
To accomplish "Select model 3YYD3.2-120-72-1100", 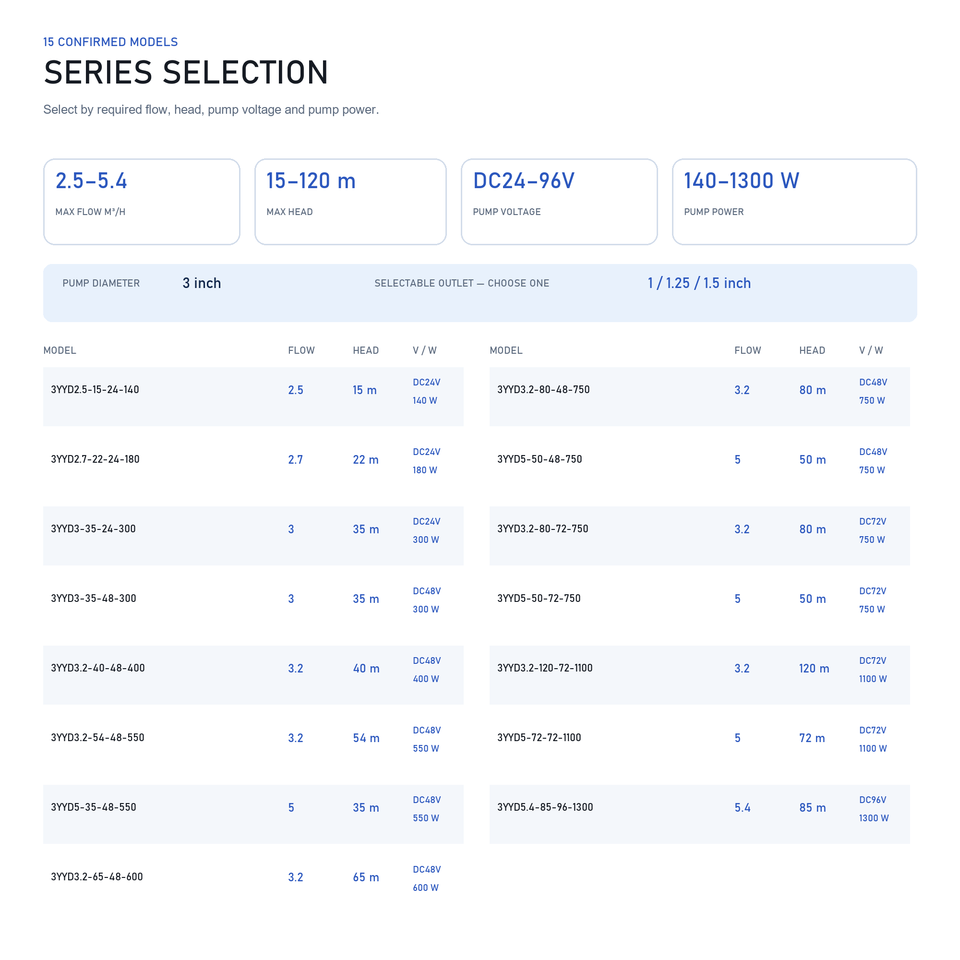I will [699, 675].
